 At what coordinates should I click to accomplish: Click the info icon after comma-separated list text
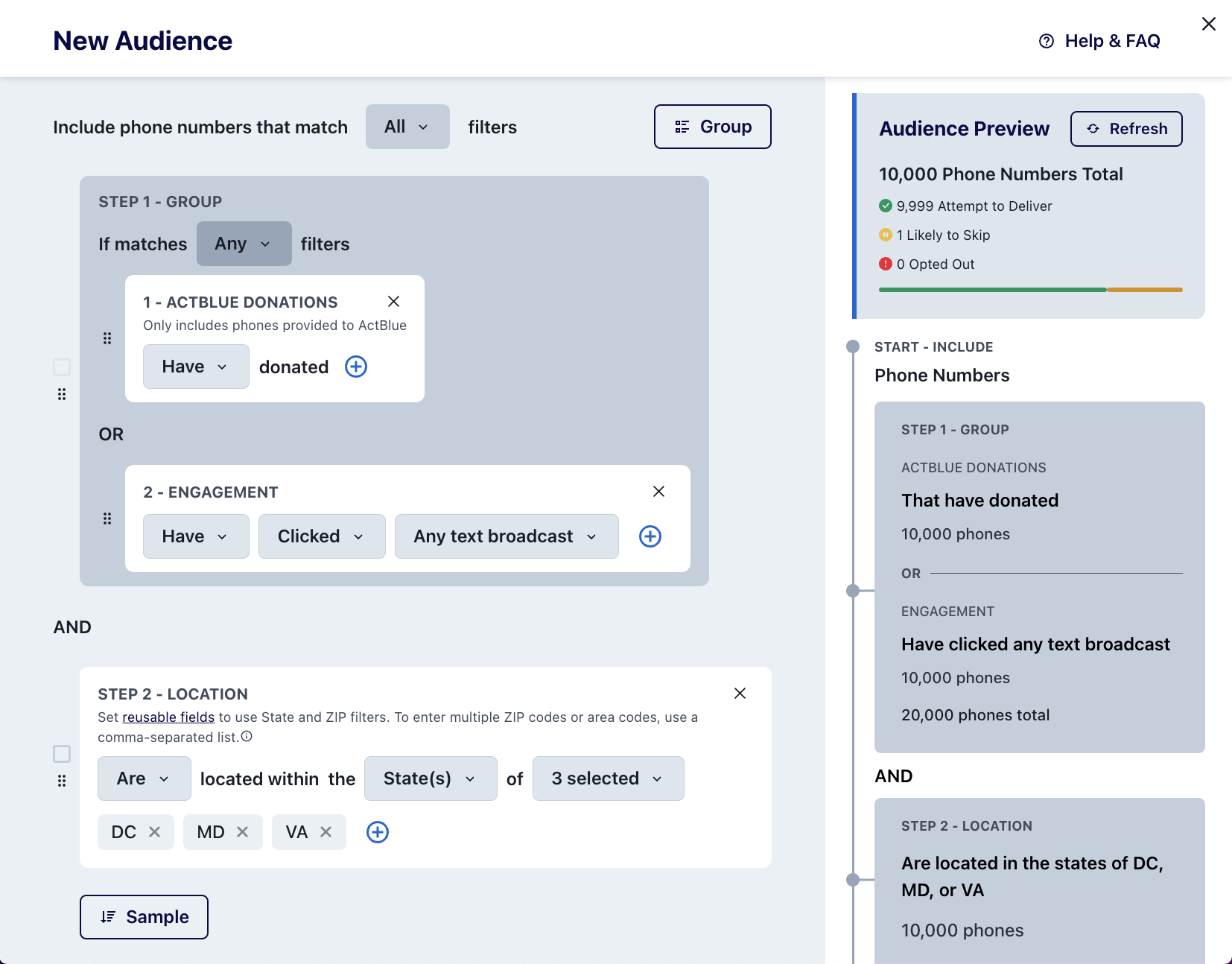[x=248, y=737]
